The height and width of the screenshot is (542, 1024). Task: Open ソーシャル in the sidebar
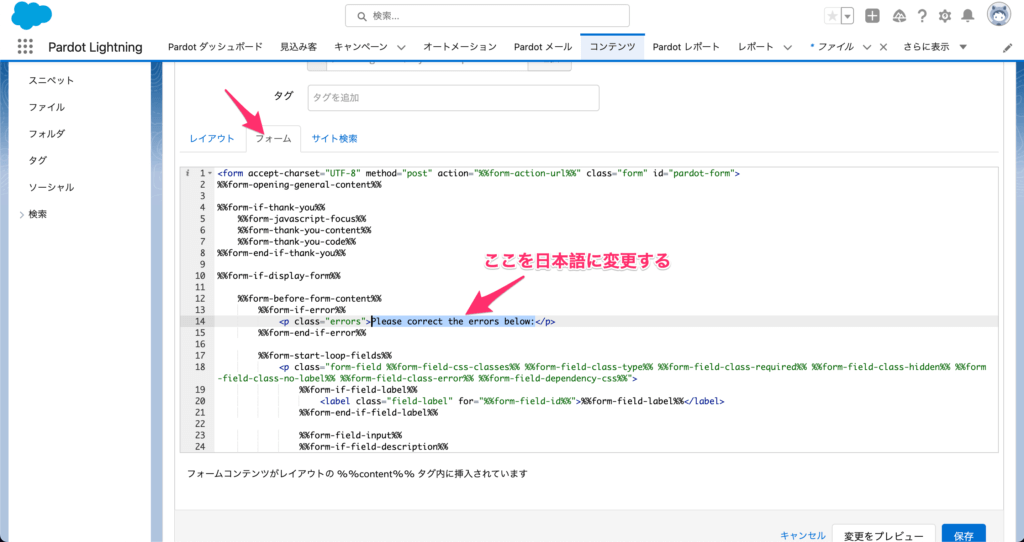51,187
